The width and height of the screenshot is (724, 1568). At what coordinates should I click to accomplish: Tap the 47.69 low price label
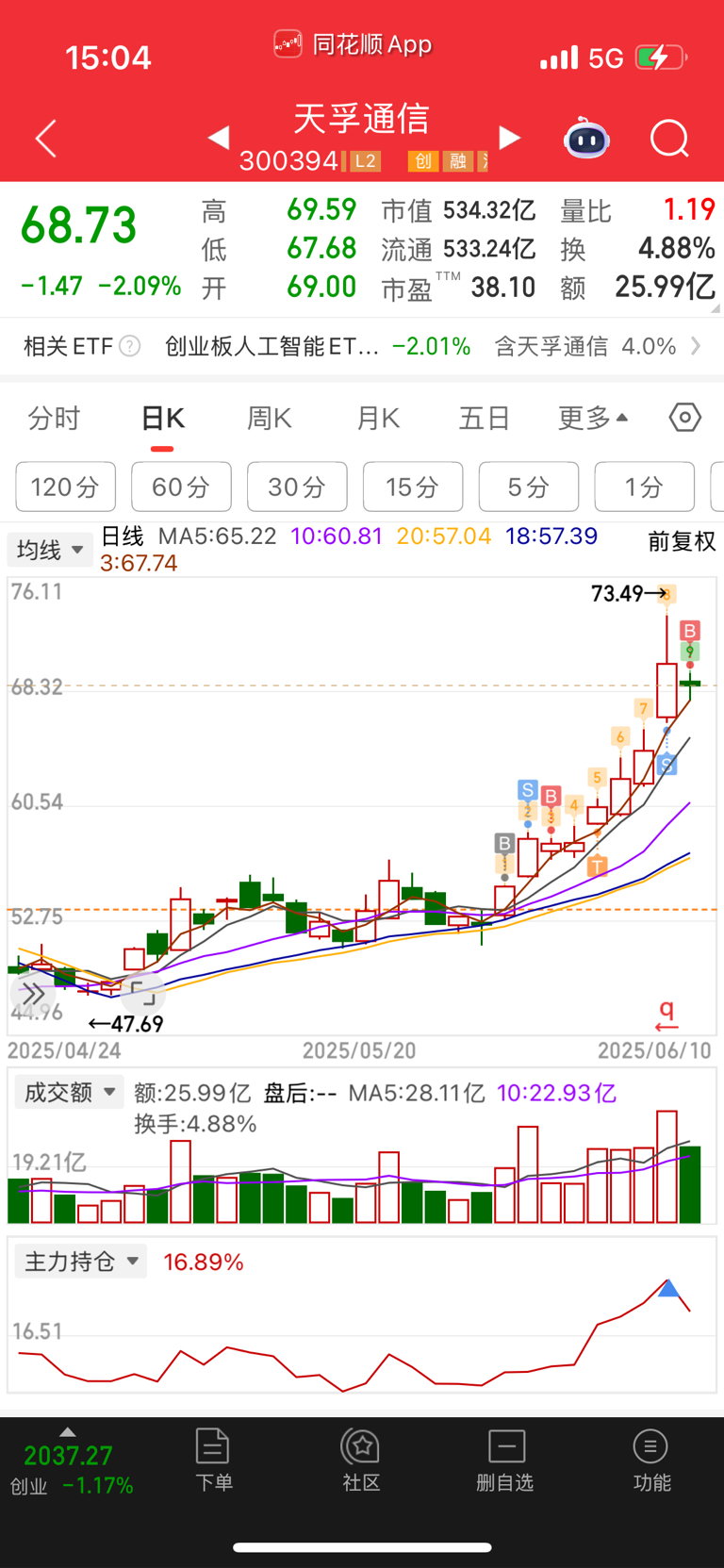pyautogui.click(x=138, y=1024)
